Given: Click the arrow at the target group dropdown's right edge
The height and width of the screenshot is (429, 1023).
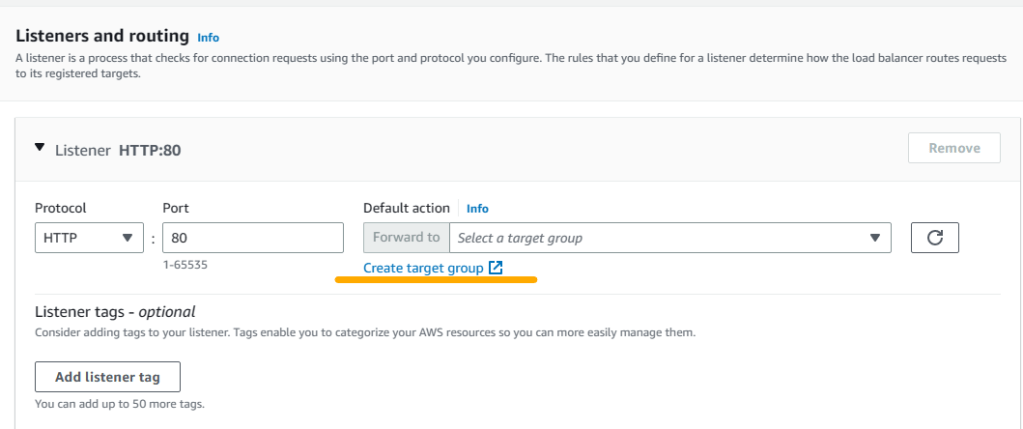Looking at the screenshot, I should [x=875, y=238].
